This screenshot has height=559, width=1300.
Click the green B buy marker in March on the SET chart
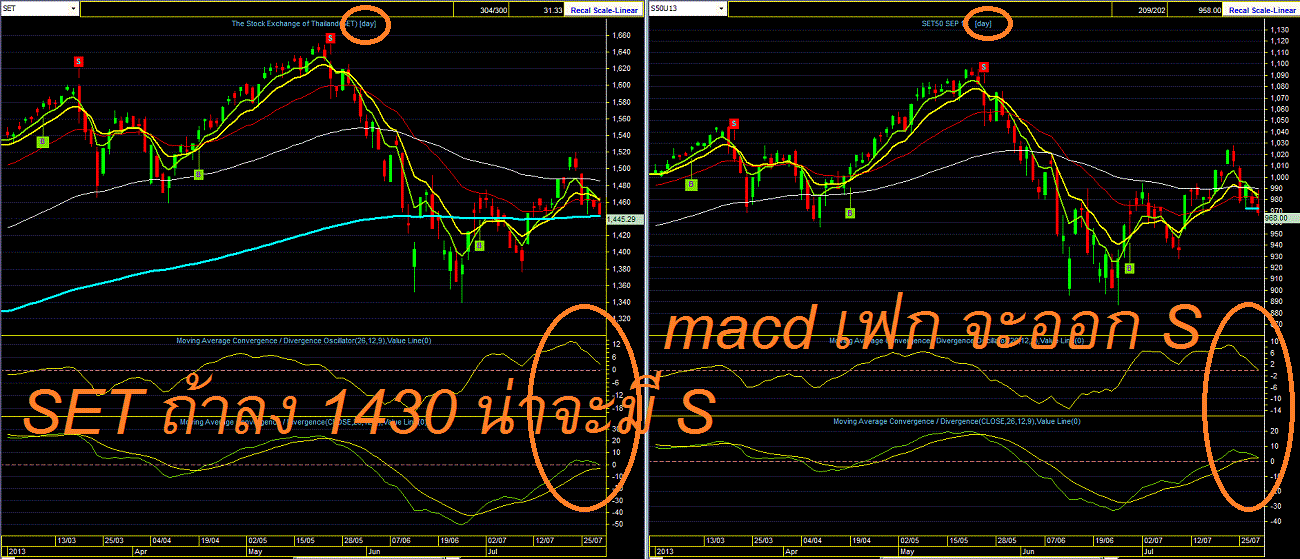coord(43,142)
